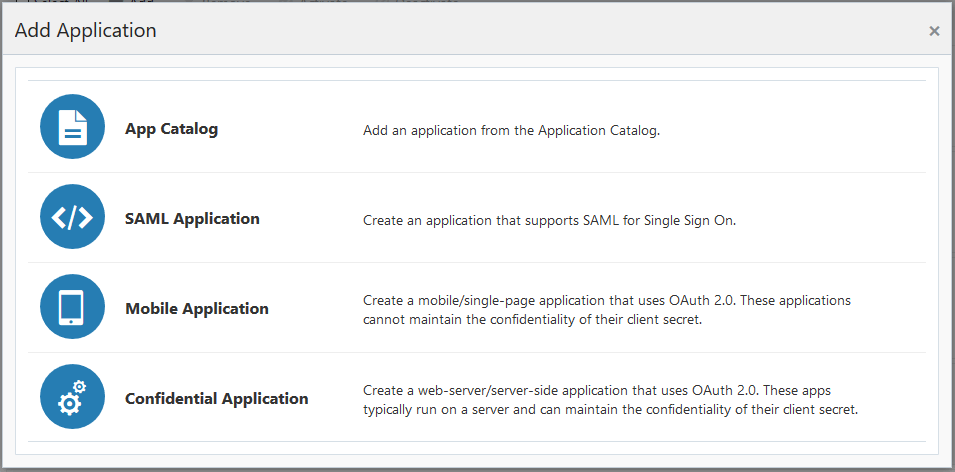Choose the SAML Application label

coord(192,219)
